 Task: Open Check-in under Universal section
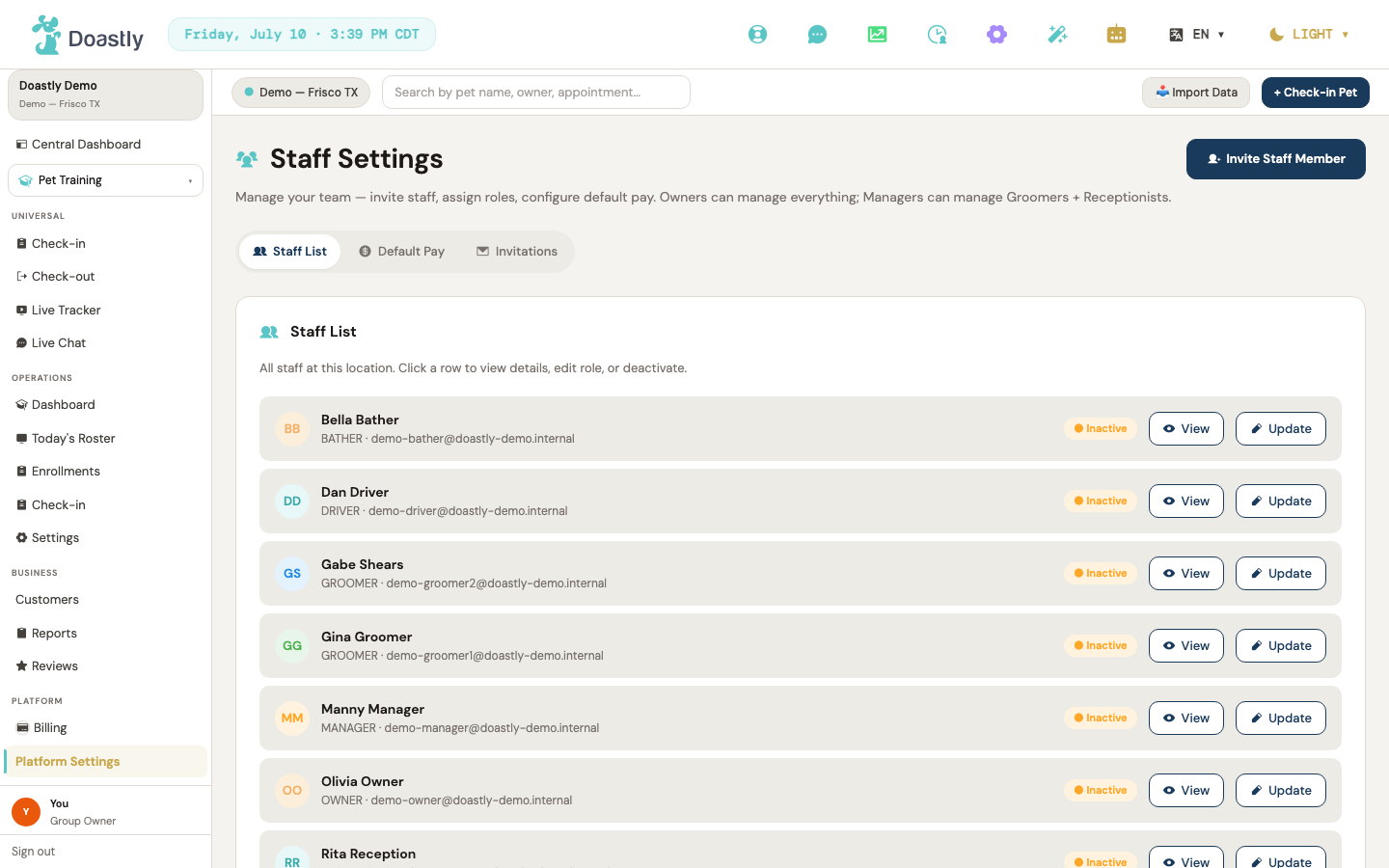(105, 244)
